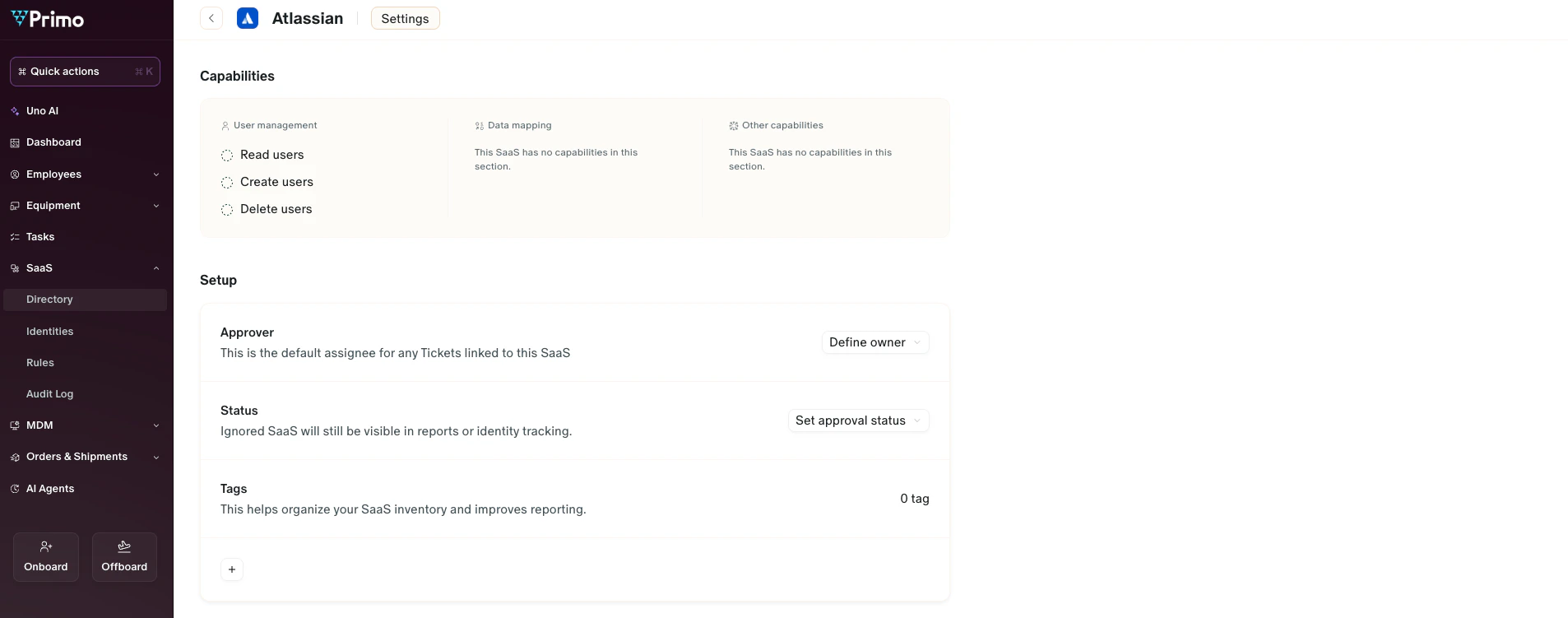Click the Capabilities heading
This screenshot has height=618, width=1568.
[x=237, y=76]
